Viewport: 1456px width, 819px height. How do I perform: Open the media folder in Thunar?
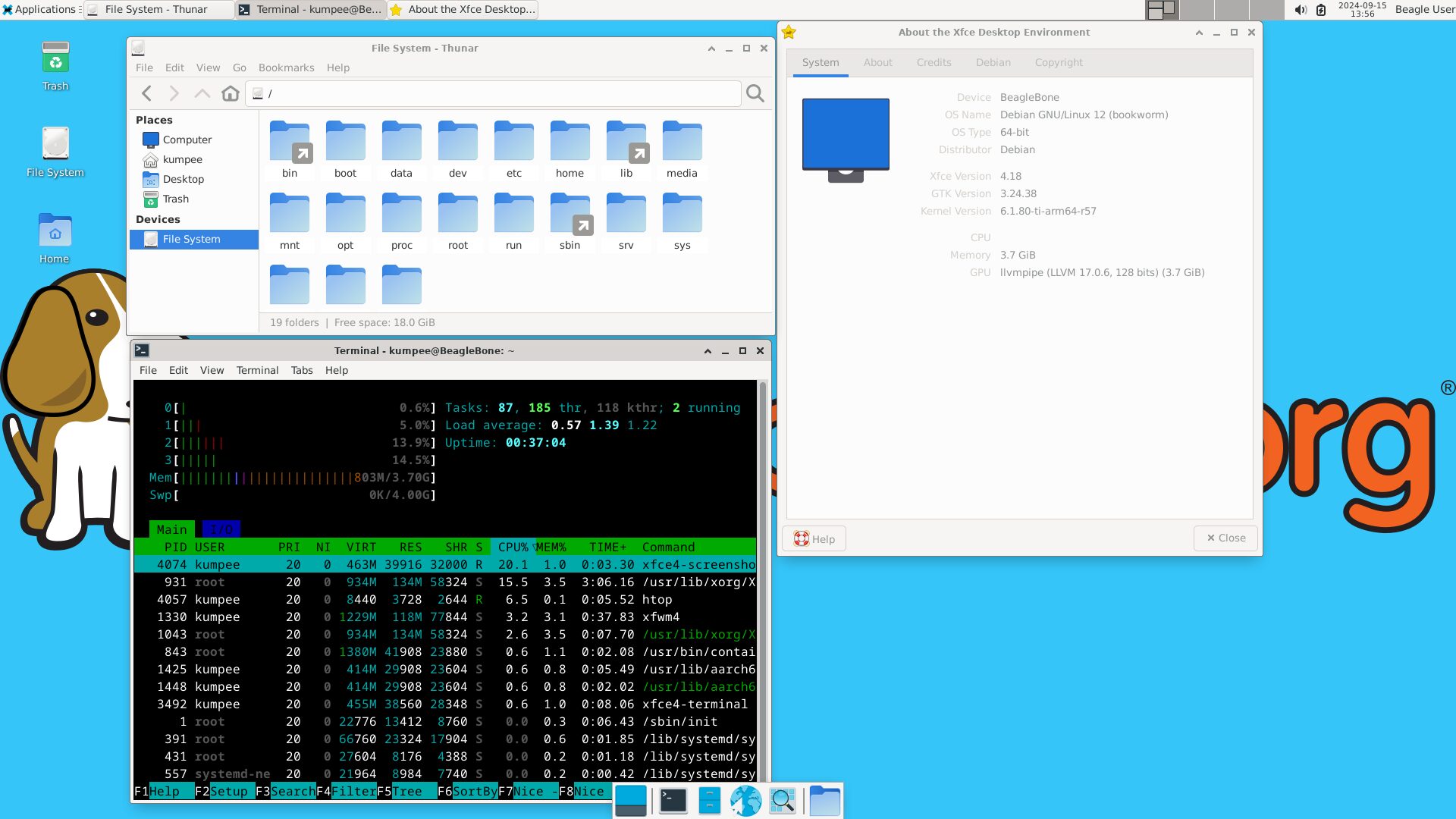click(x=682, y=149)
